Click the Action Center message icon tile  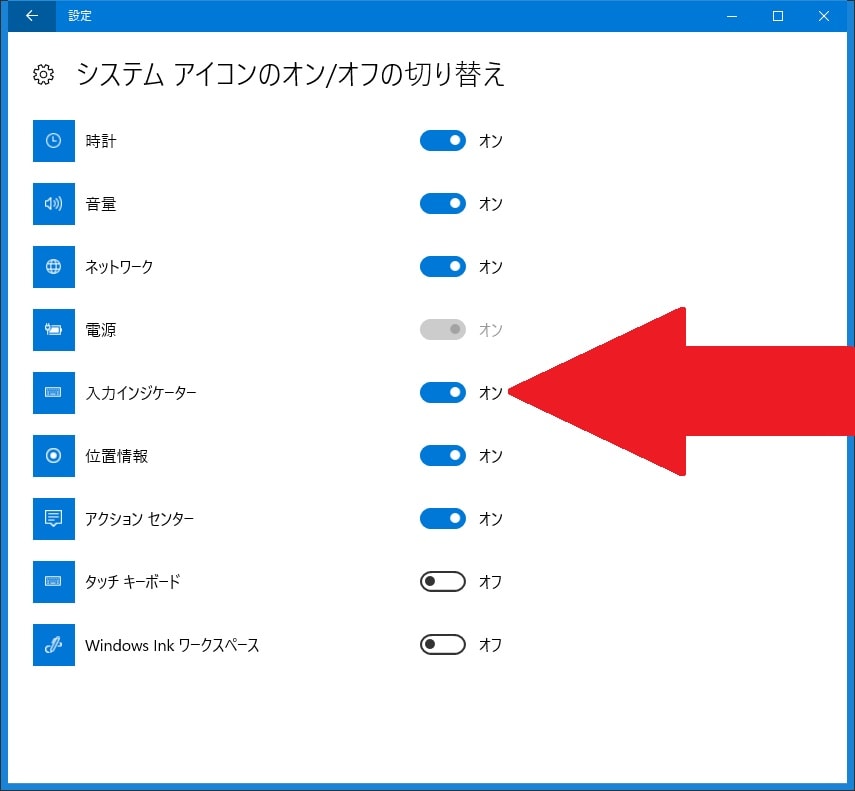pyautogui.click(x=53, y=518)
